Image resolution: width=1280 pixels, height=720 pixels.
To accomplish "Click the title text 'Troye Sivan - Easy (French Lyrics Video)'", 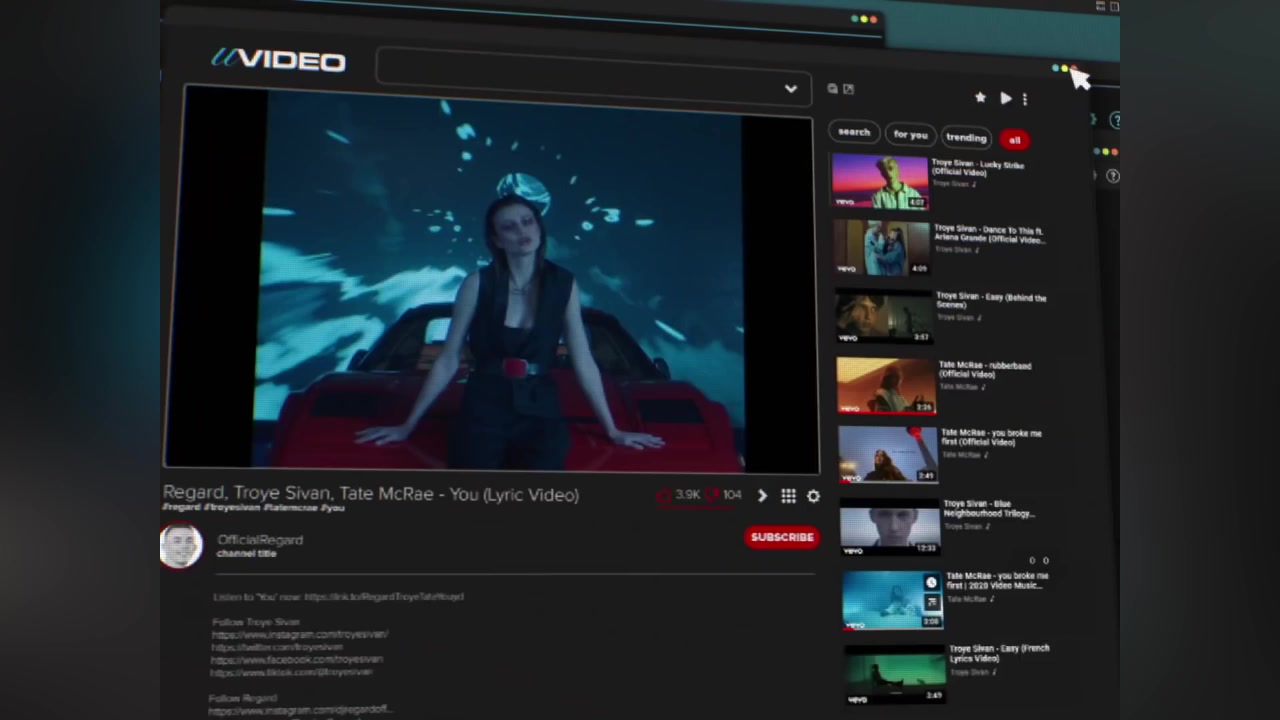I will (999, 653).
